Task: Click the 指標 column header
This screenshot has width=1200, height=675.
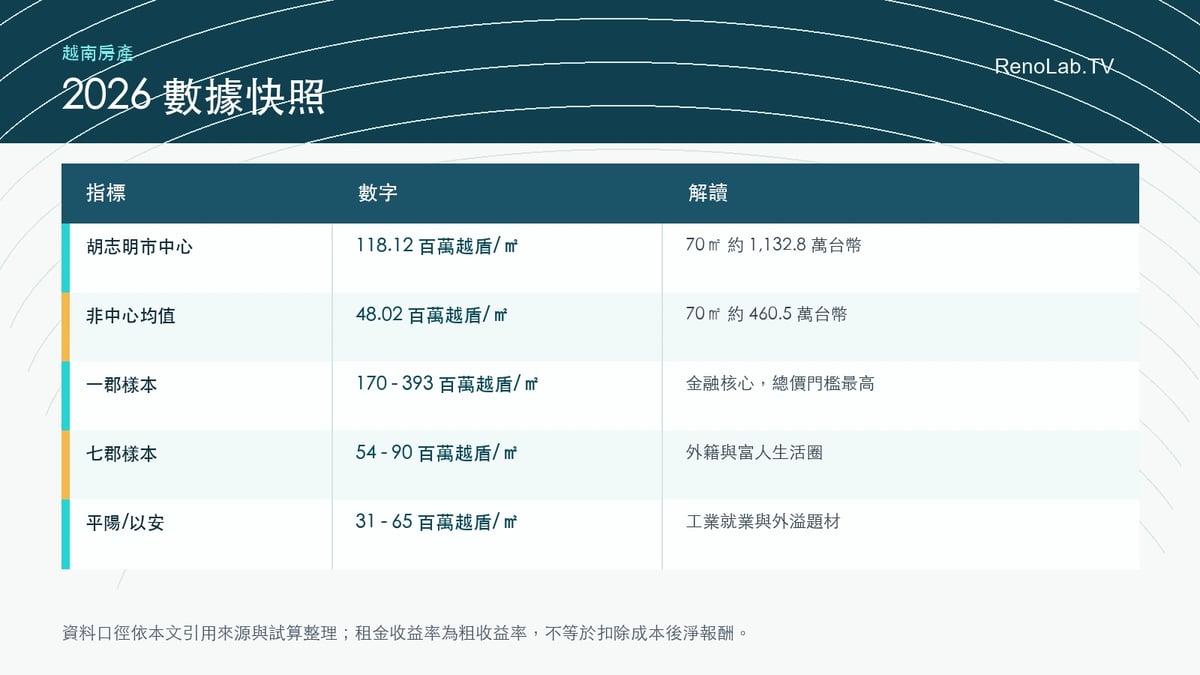Action: 106,194
